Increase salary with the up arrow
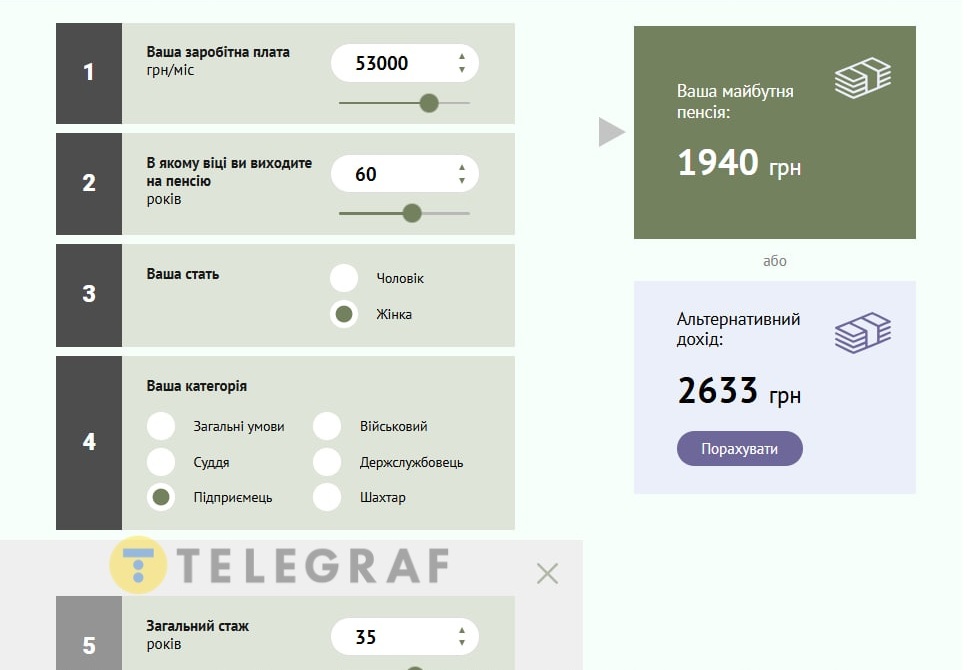The width and height of the screenshot is (967, 670). [x=462, y=56]
